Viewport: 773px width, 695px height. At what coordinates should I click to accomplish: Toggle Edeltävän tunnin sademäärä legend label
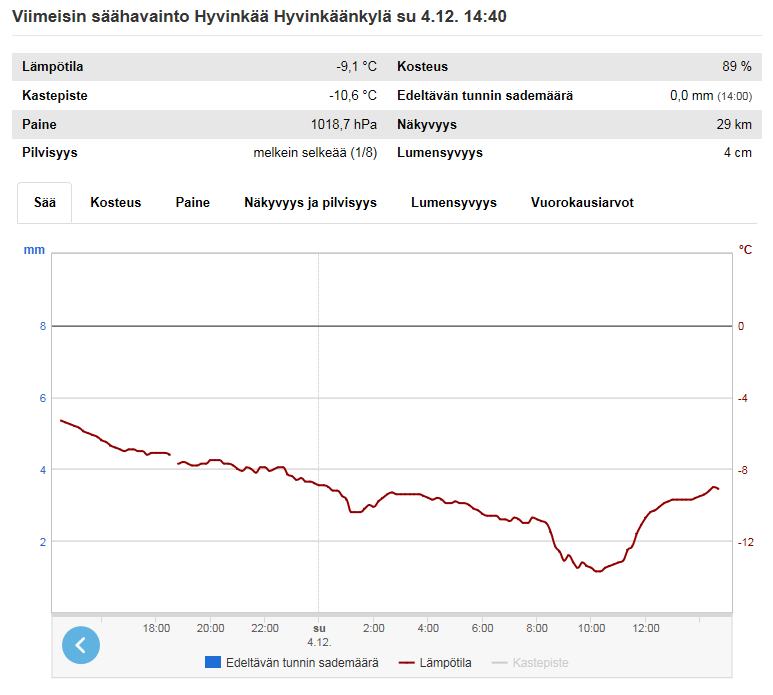(302, 663)
